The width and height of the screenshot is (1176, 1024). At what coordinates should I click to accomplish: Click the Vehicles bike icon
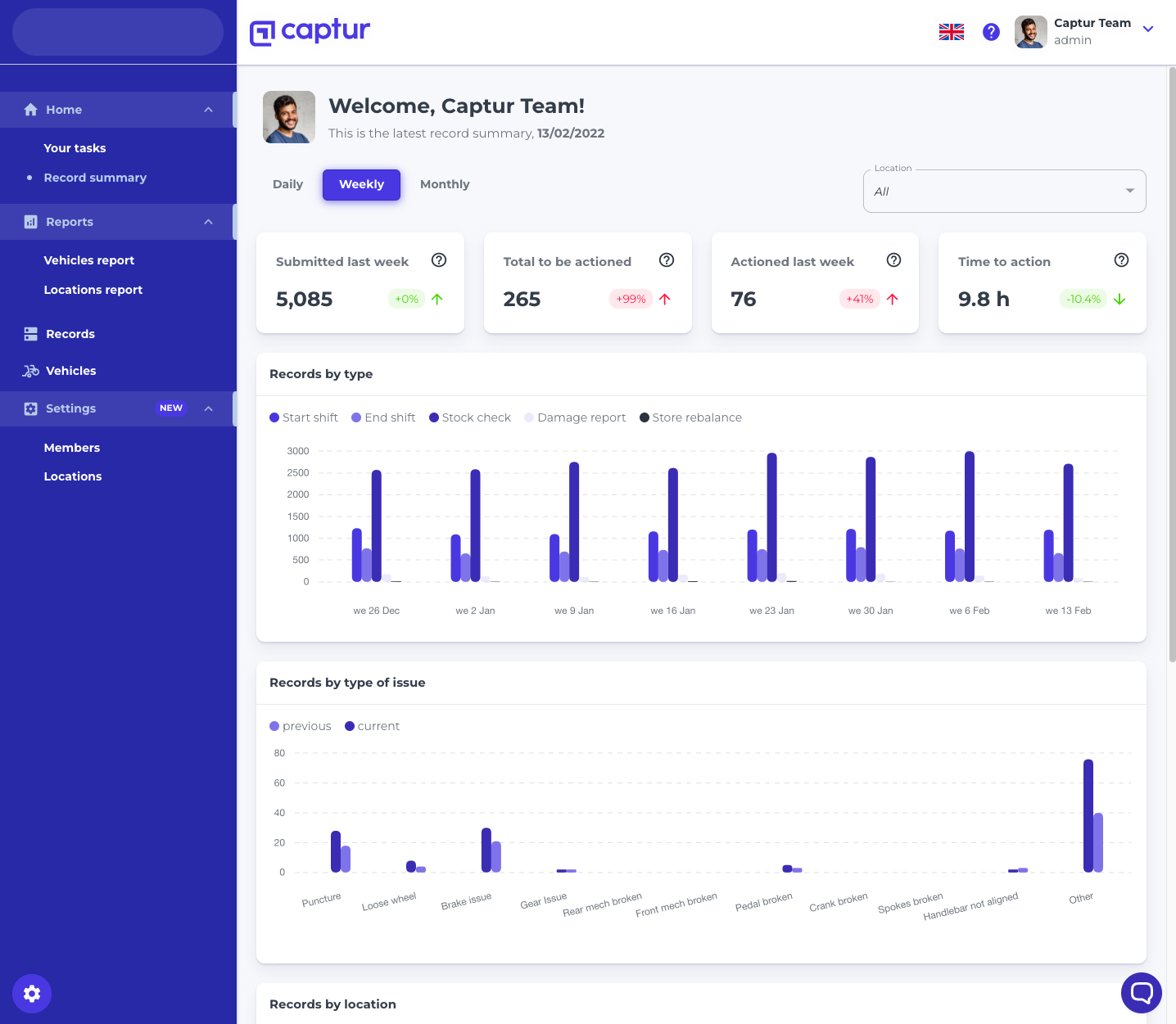pyautogui.click(x=31, y=371)
